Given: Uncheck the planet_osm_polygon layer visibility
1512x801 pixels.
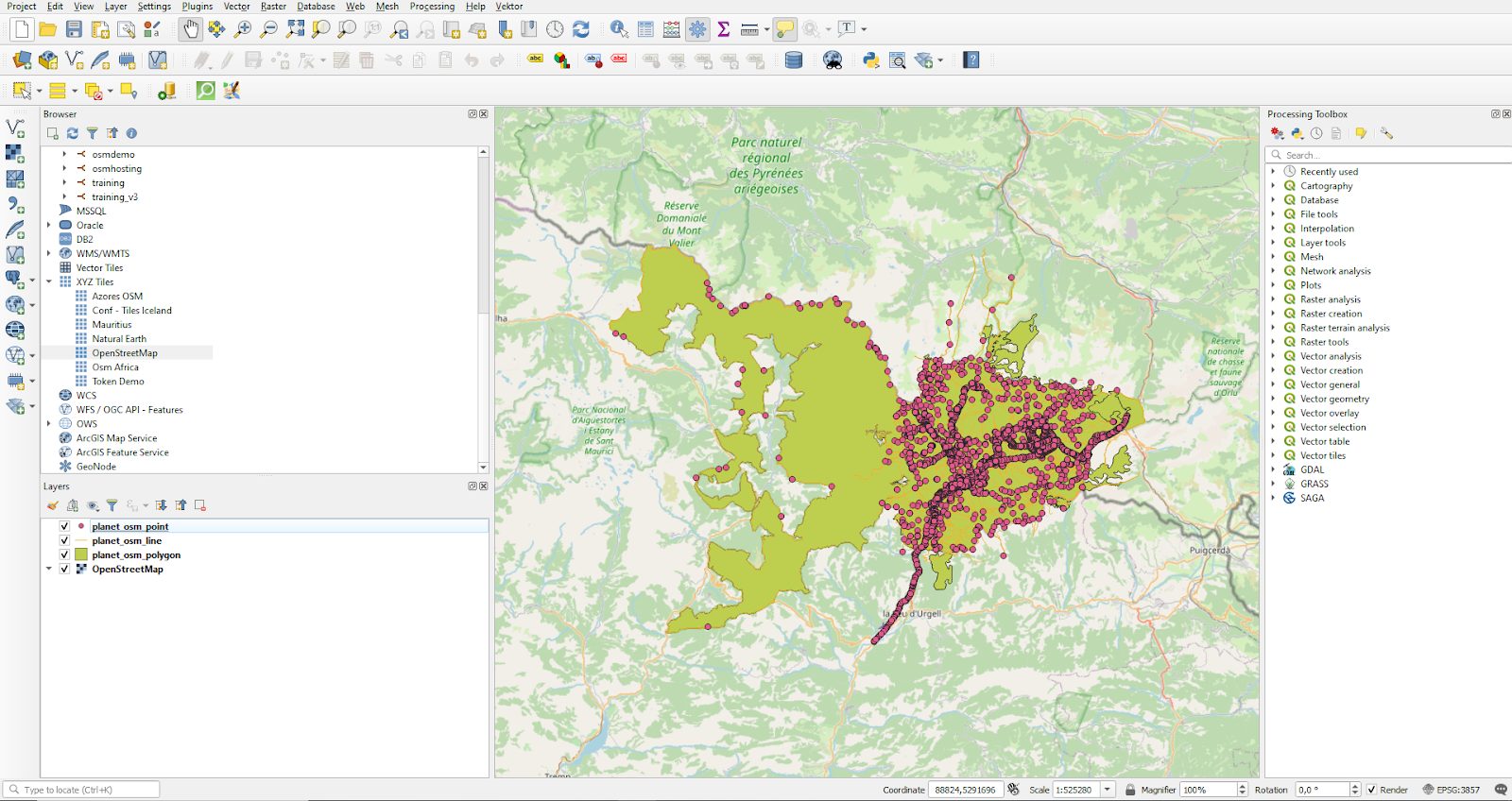Looking at the screenshot, I should 64,554.
